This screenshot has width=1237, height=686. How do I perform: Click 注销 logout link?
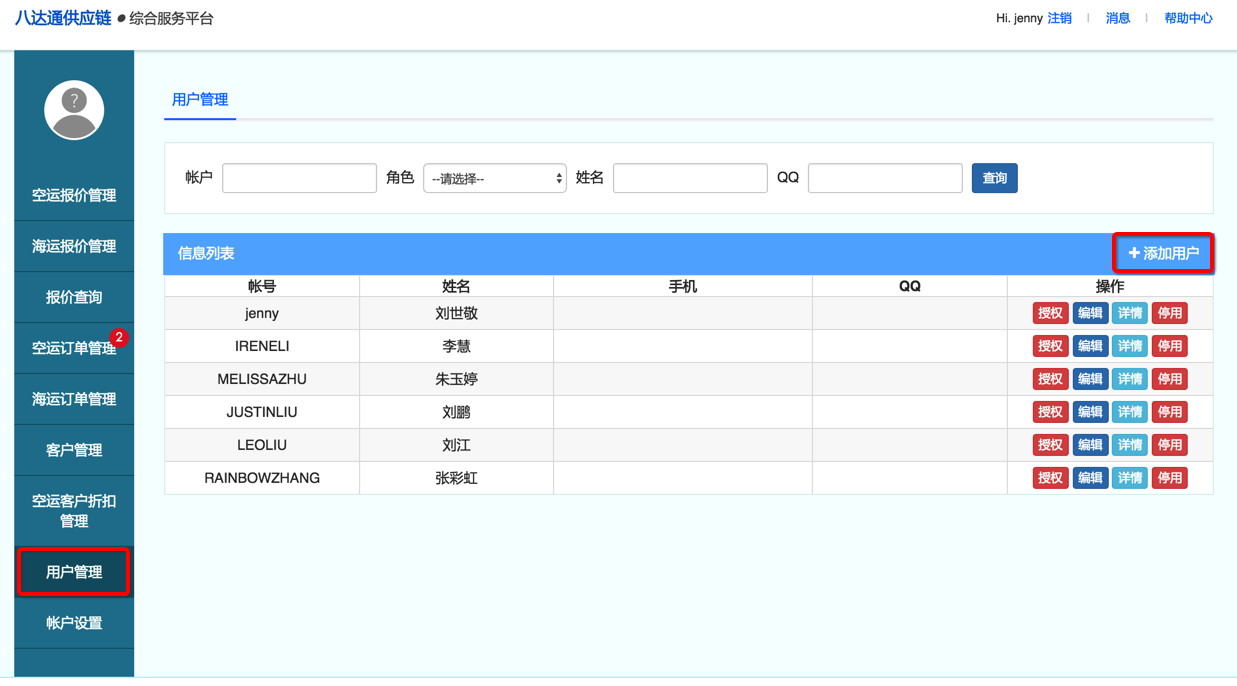pyautogui.click(x=1059, y=18)
